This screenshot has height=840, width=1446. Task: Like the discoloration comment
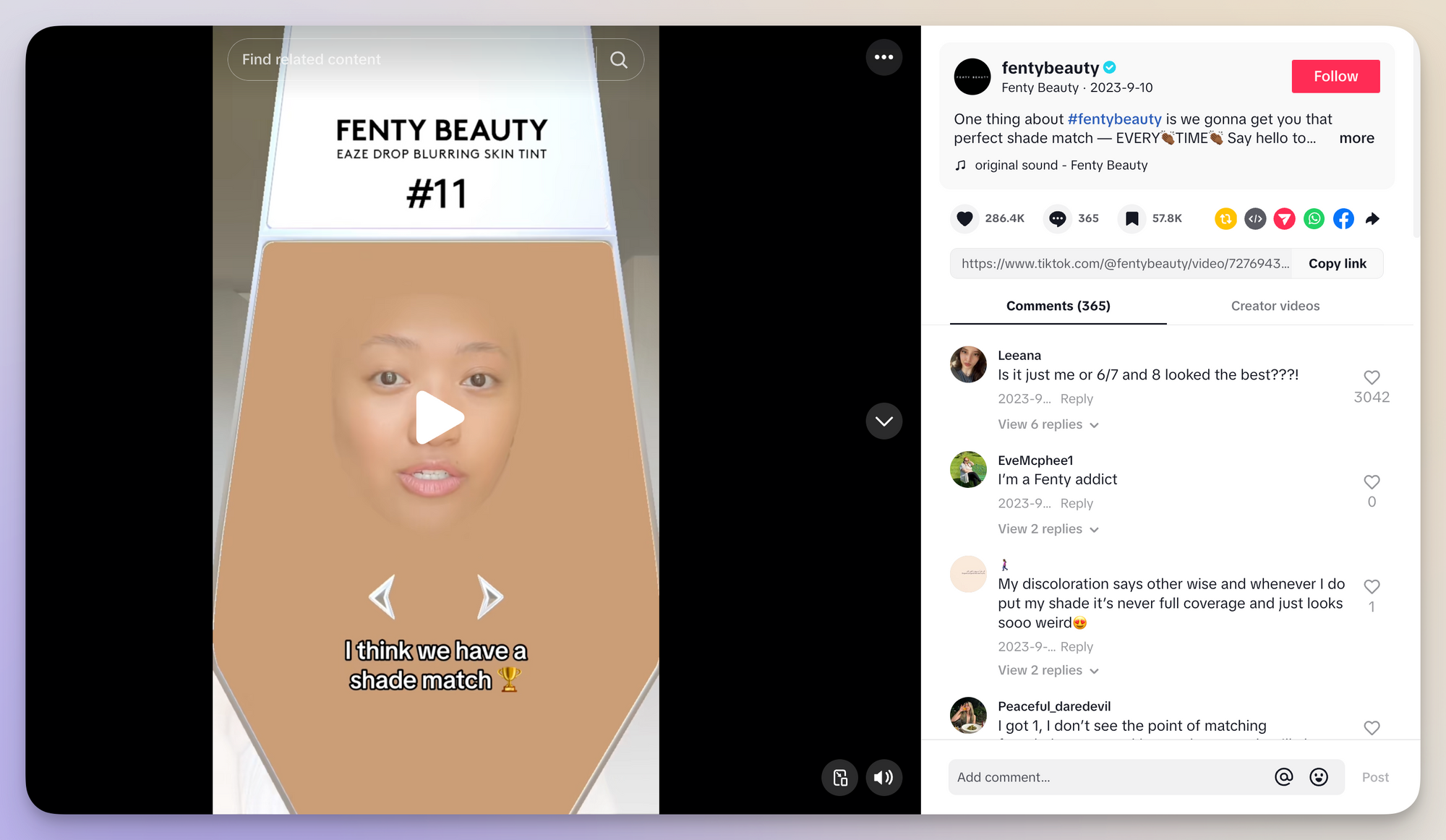point(1372,586)
